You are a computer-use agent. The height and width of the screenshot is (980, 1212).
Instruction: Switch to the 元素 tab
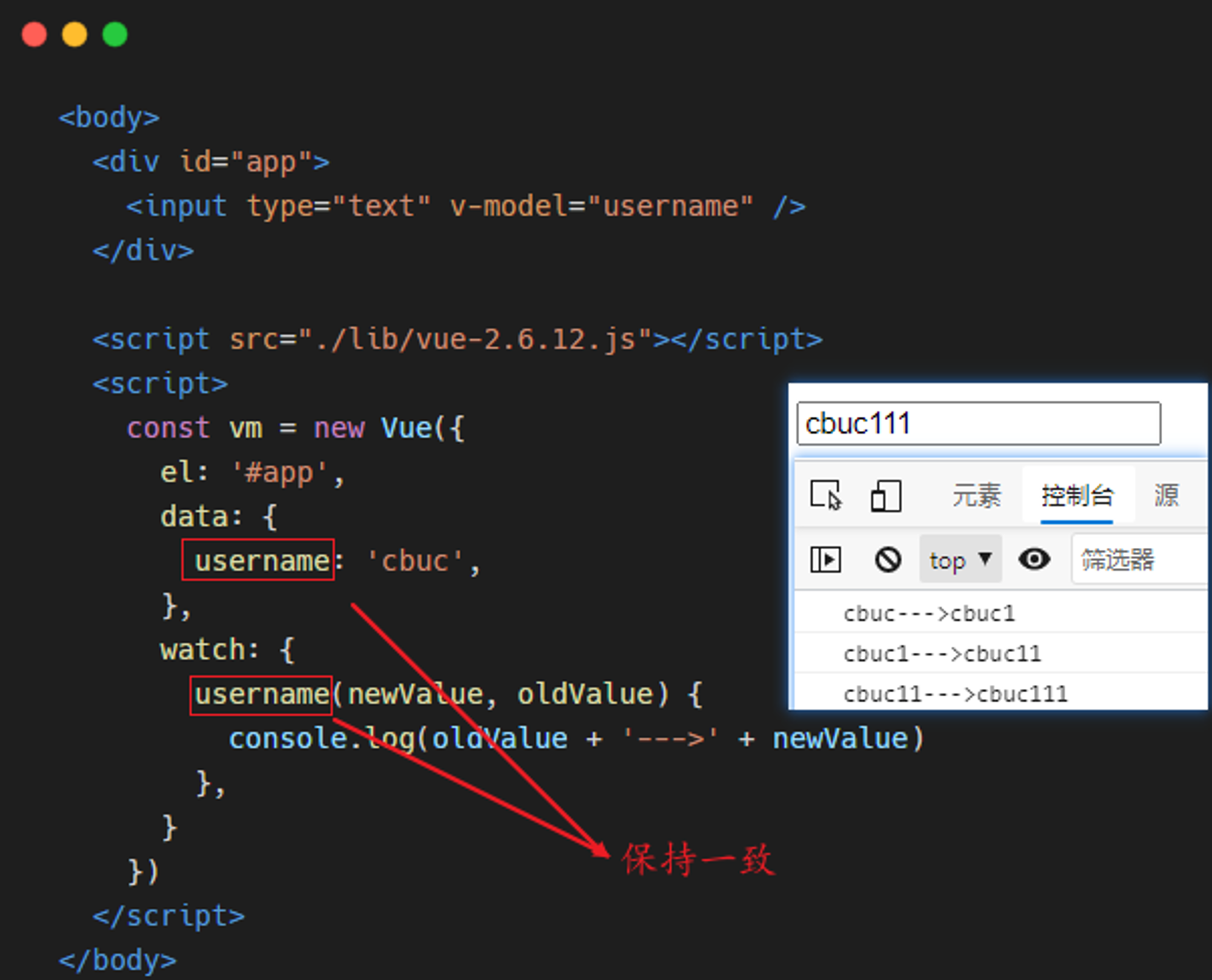pyautogui.click(x=977, y=496)
